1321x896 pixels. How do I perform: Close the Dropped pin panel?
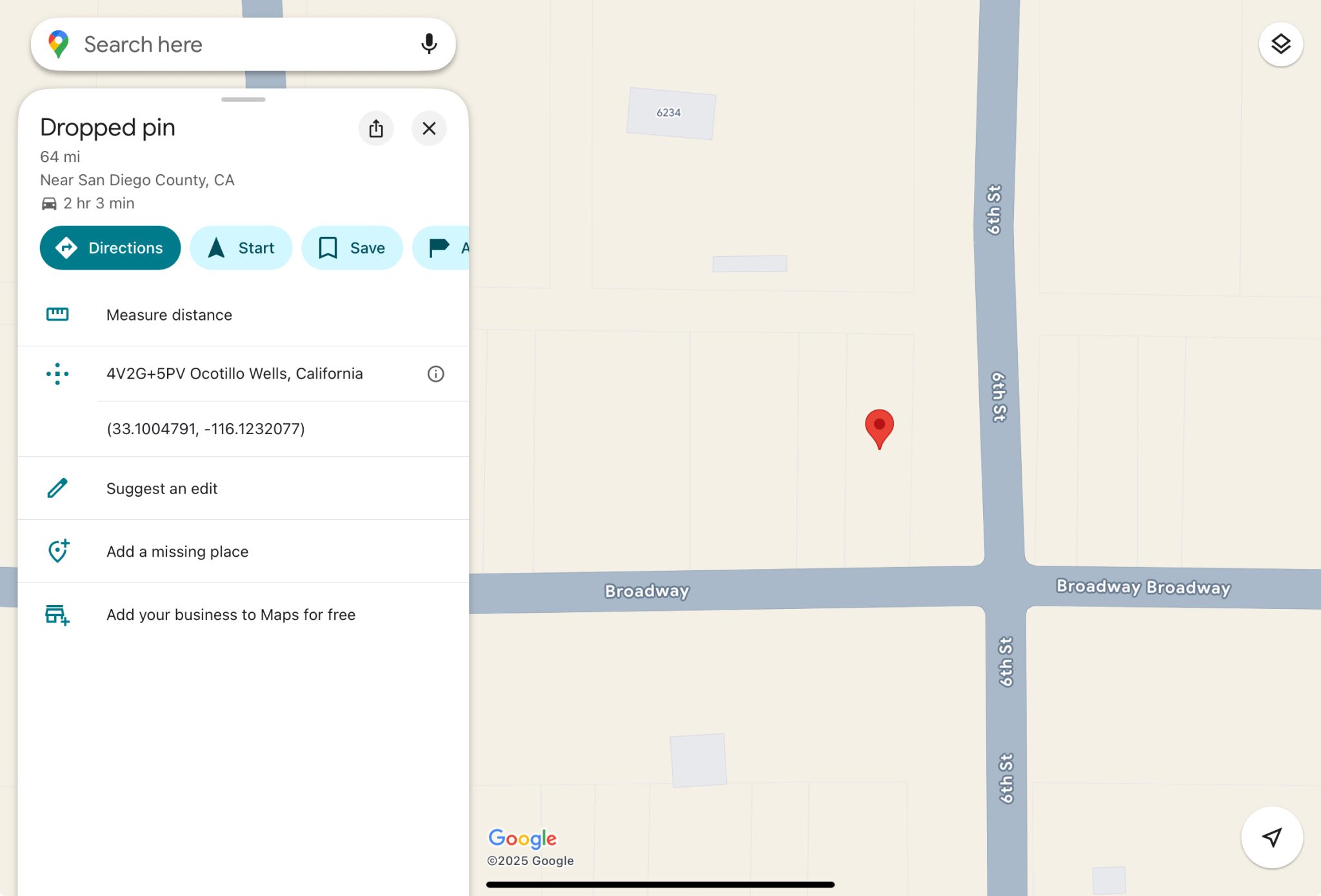click(x=429, y=128)
